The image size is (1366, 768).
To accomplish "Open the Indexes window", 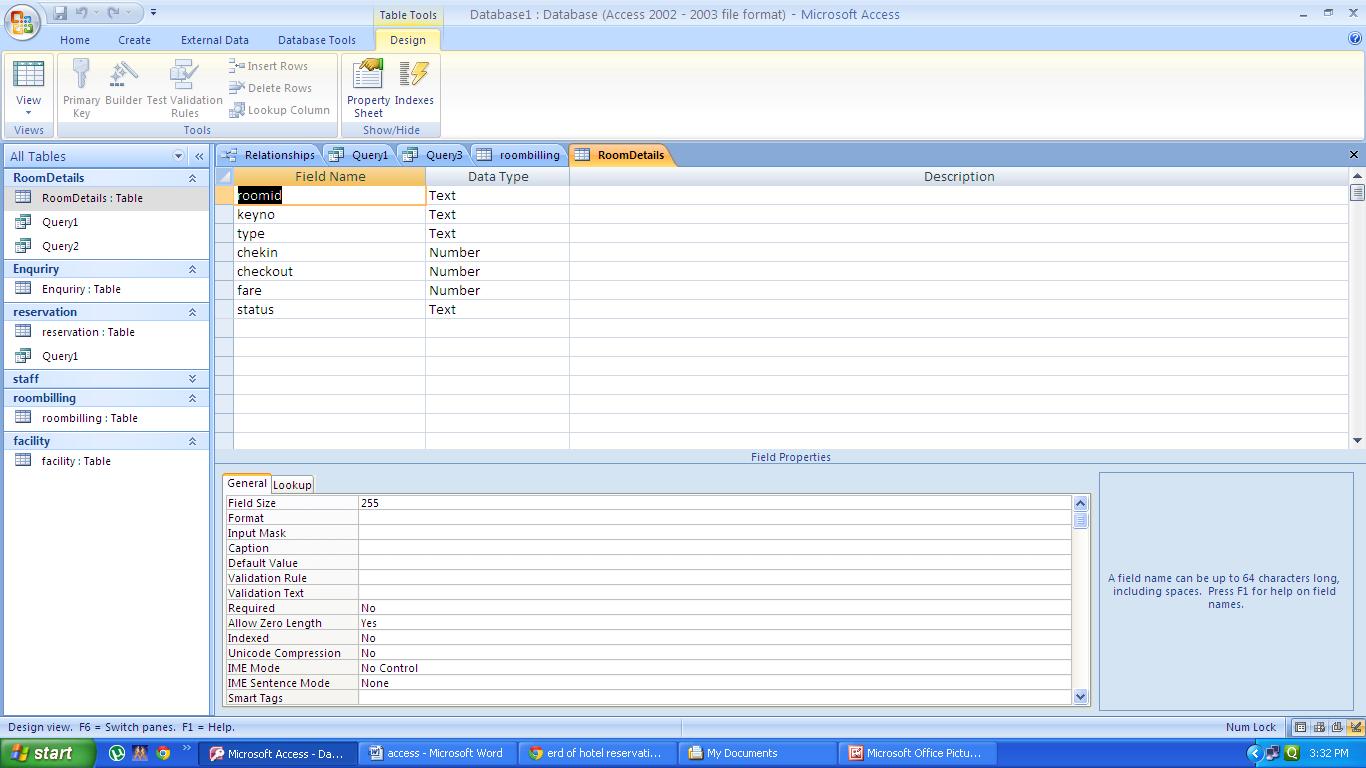I will [x=414, y=82].
